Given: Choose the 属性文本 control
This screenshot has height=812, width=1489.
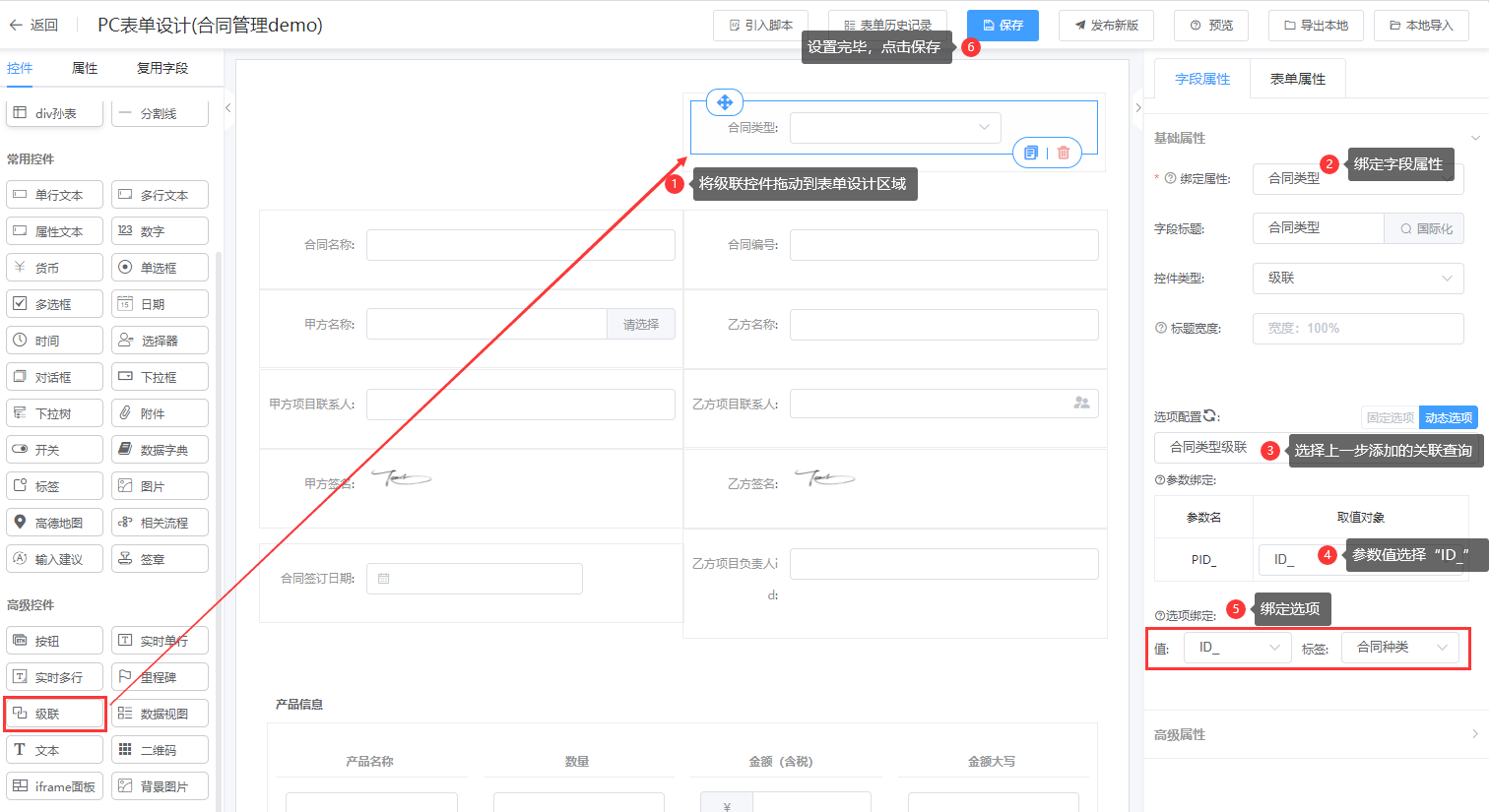Looking at the screenshot, I should tap(55, 231).
